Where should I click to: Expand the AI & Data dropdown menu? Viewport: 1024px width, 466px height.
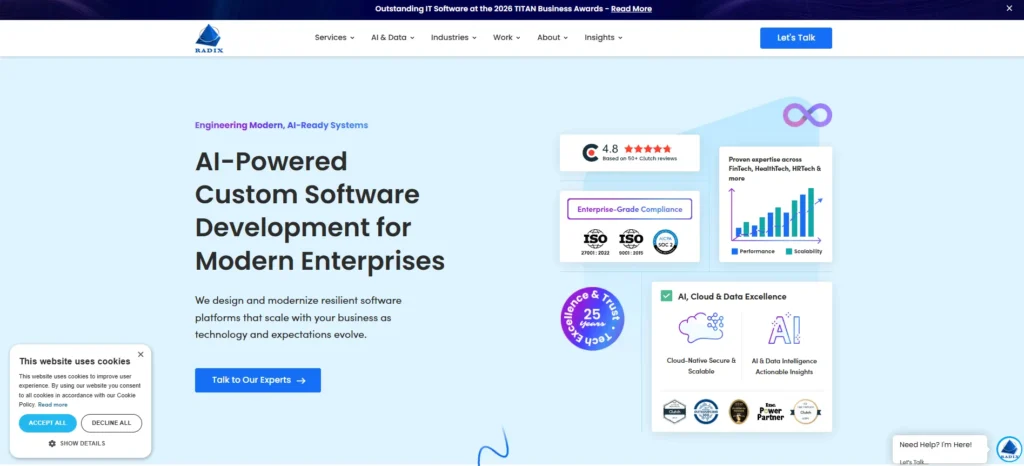(x=392, y=38)
